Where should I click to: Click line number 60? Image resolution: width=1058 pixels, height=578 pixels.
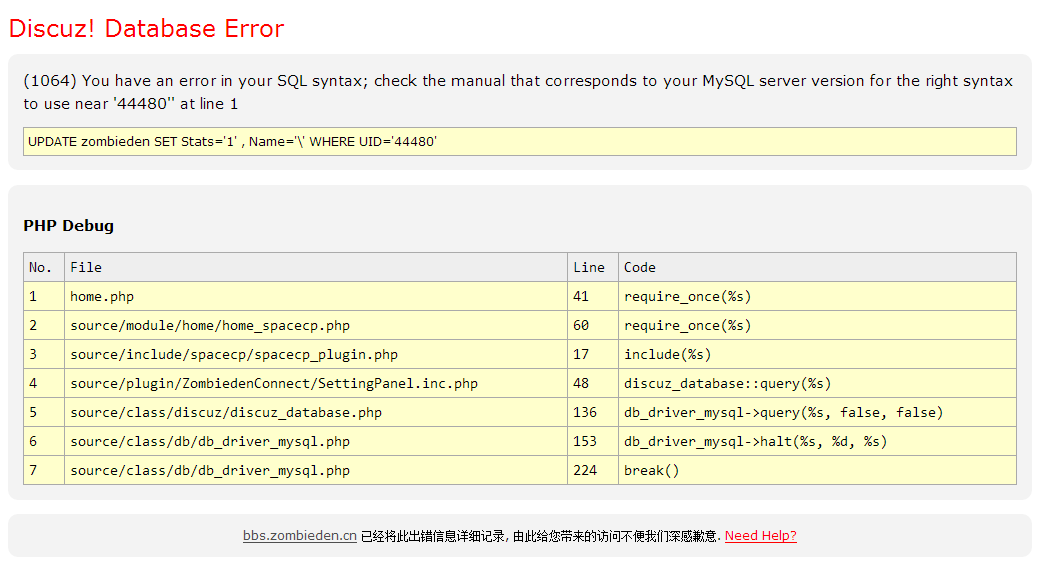[581, 325]
